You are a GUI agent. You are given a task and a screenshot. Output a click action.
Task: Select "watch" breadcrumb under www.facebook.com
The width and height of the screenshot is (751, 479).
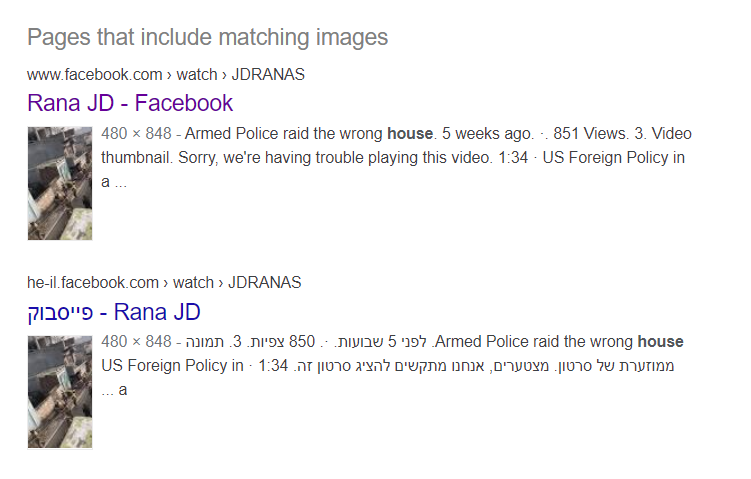tap(197, 75)
